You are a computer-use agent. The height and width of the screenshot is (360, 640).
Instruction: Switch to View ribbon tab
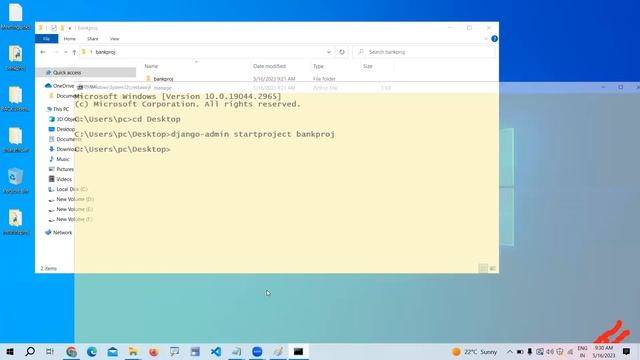[114, 39]
